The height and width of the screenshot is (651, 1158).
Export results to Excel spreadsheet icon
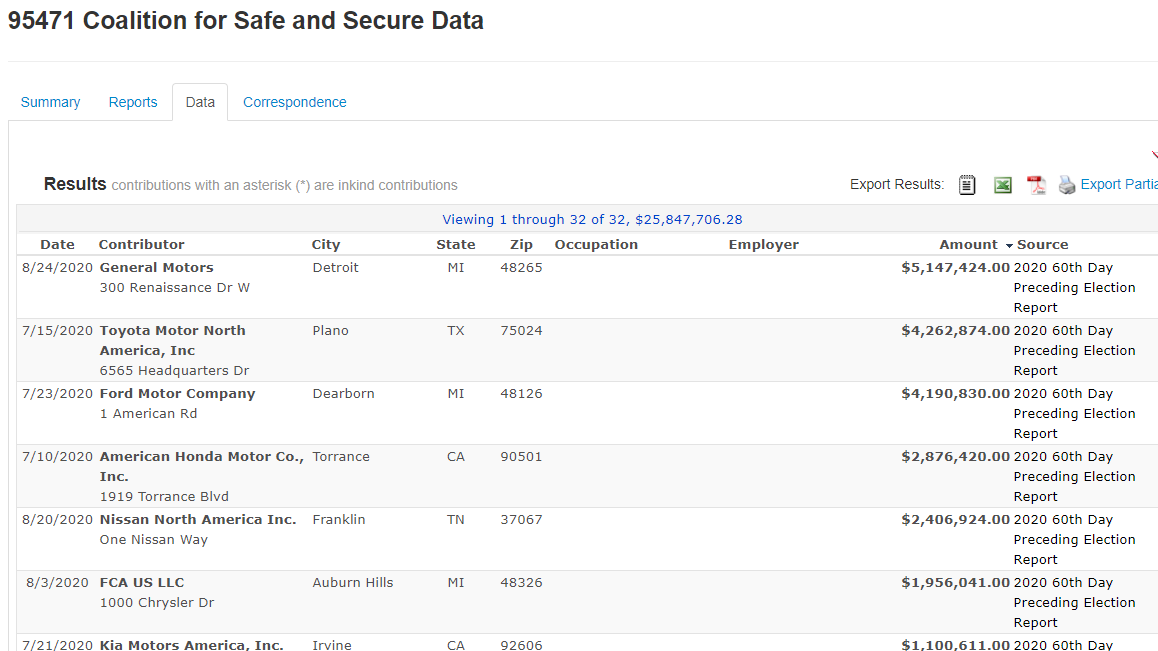point(1002,185)
